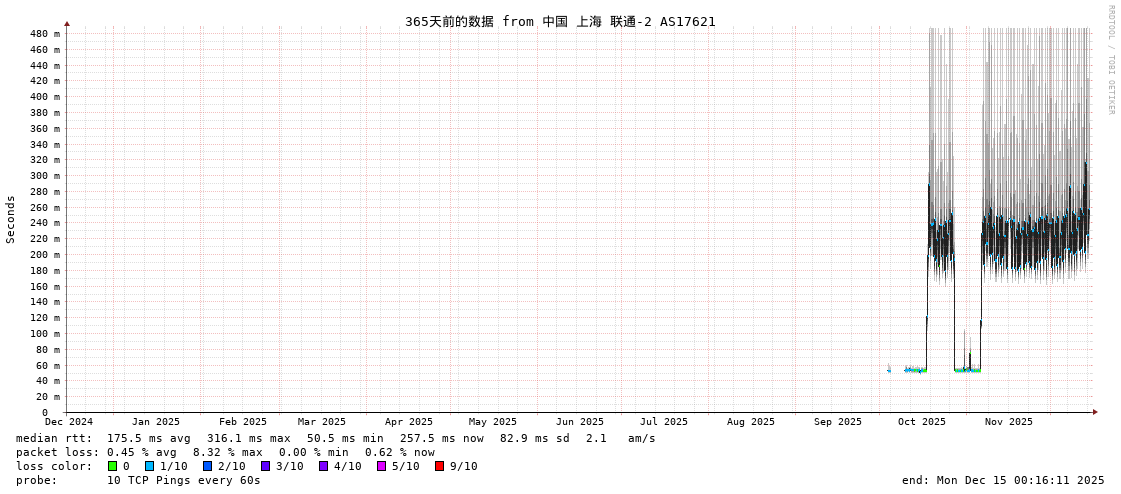This screenshot has width=1121, height=494.
Task: Click the median rtt statistics line
Action: tap(335, 438)
